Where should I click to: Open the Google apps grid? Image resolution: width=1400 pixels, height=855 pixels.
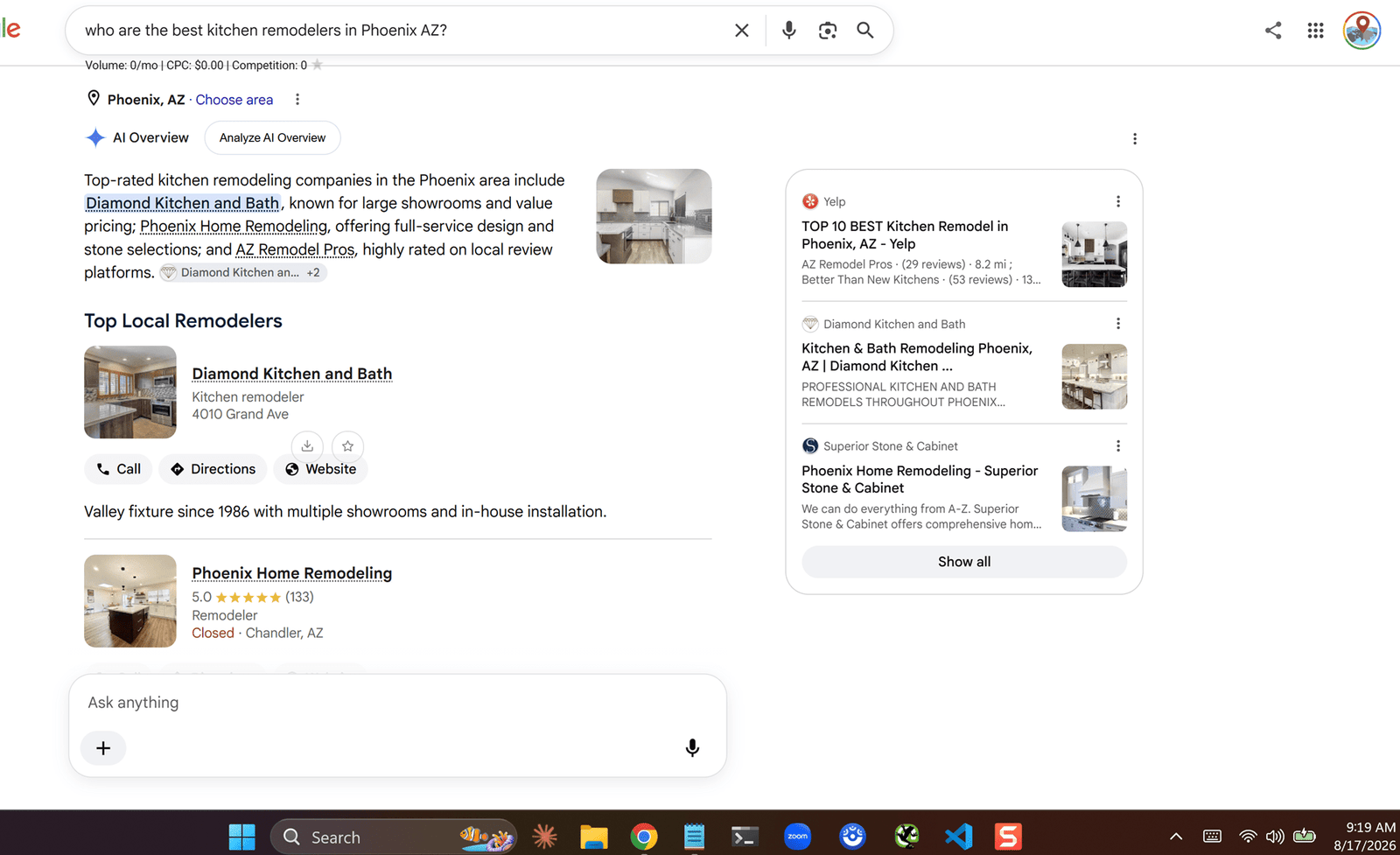tap(1315, 31)
